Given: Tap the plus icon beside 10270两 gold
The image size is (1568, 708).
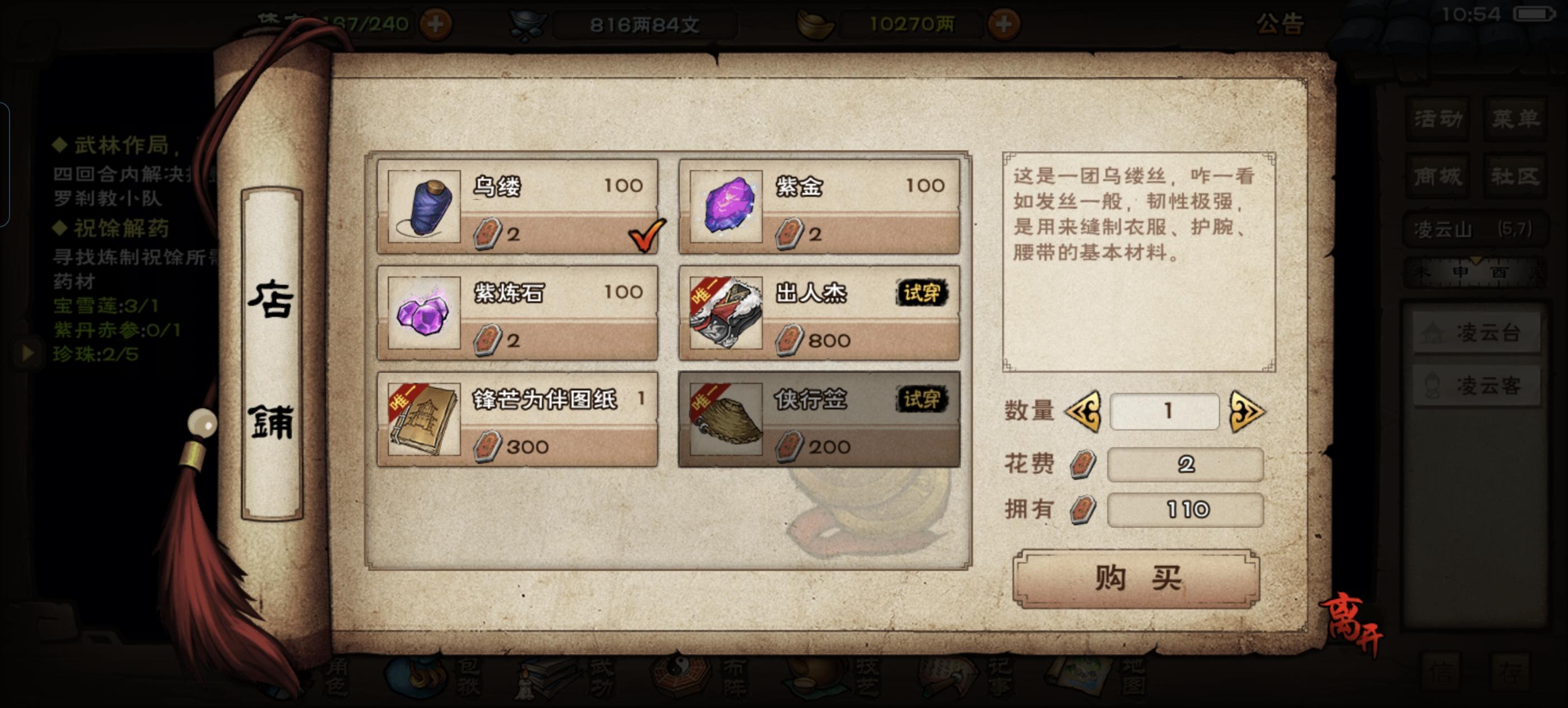Looking at the screenshot, I should click(1003, 24).
